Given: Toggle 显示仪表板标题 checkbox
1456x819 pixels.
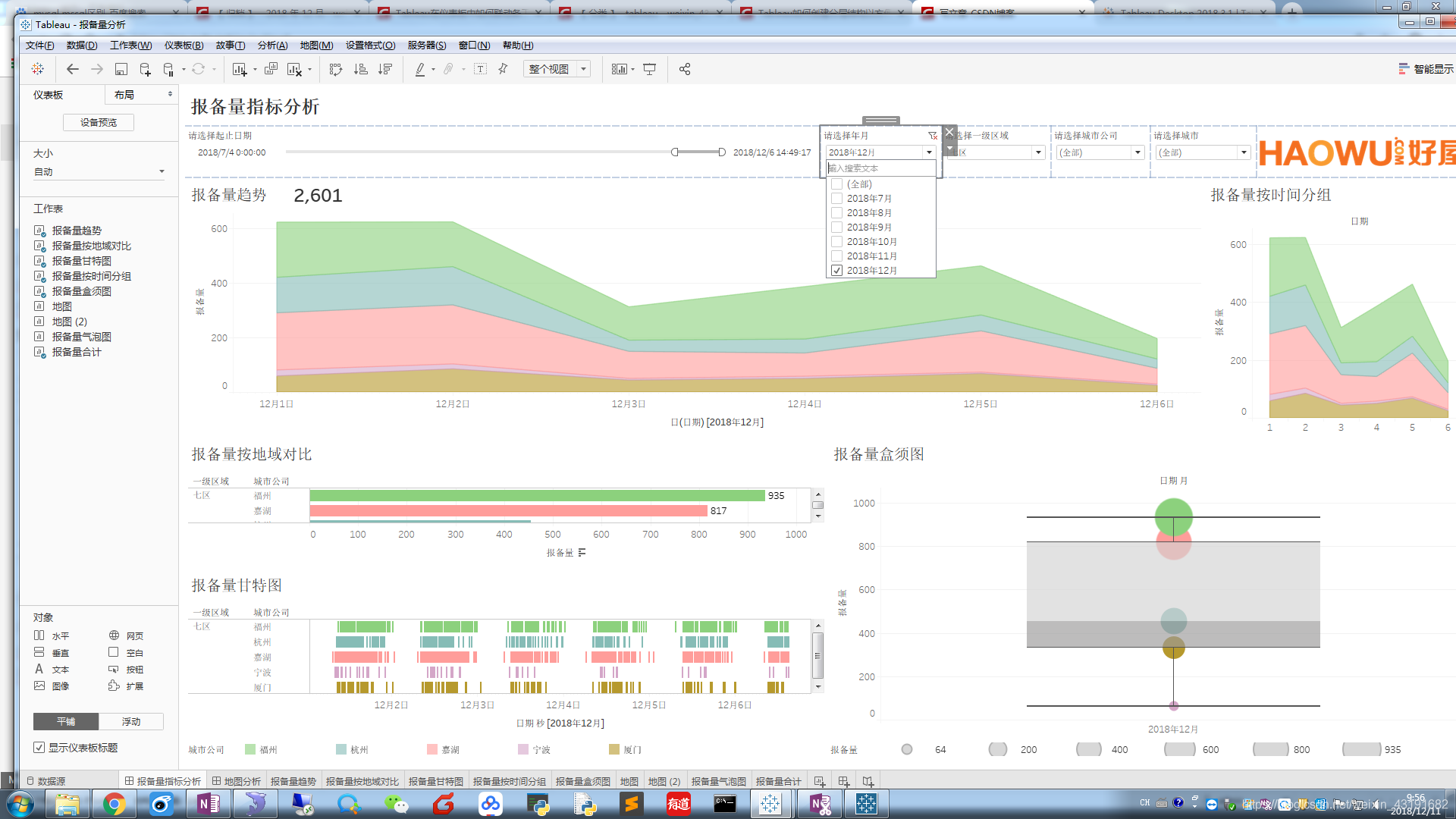Looking at the screenshot, I should pos(39,748).
